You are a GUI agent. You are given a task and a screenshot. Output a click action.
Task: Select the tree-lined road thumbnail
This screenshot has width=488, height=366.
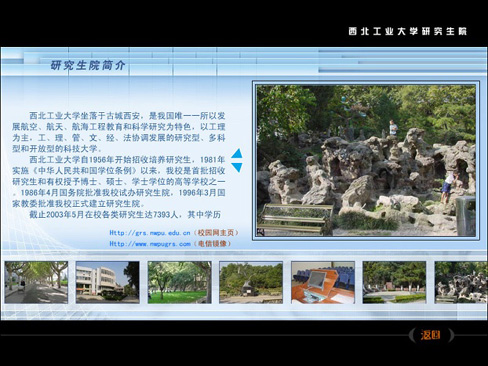point(36,282)
